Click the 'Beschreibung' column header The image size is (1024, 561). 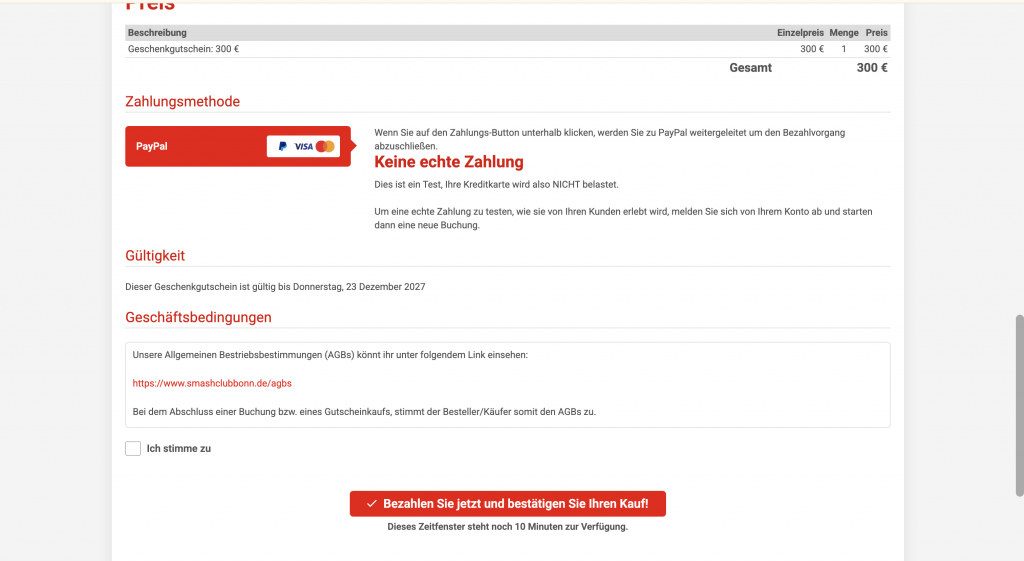157,33
